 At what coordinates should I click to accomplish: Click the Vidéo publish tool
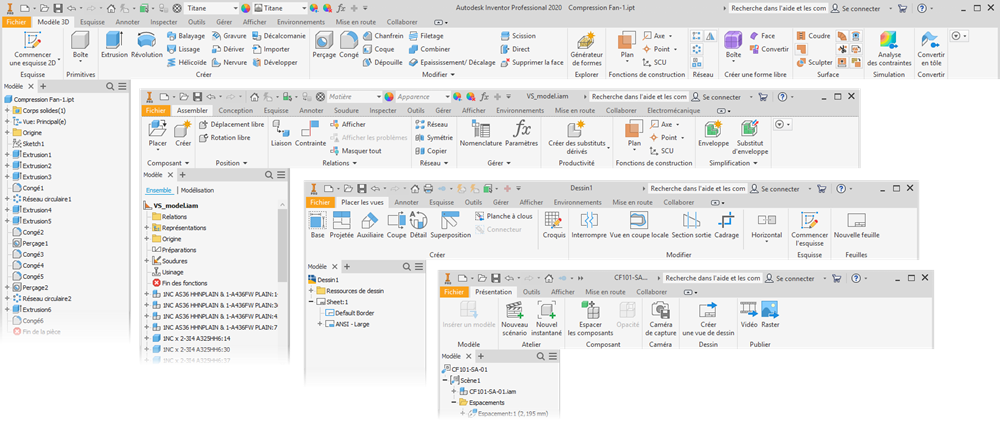click(x=748, y=314)
